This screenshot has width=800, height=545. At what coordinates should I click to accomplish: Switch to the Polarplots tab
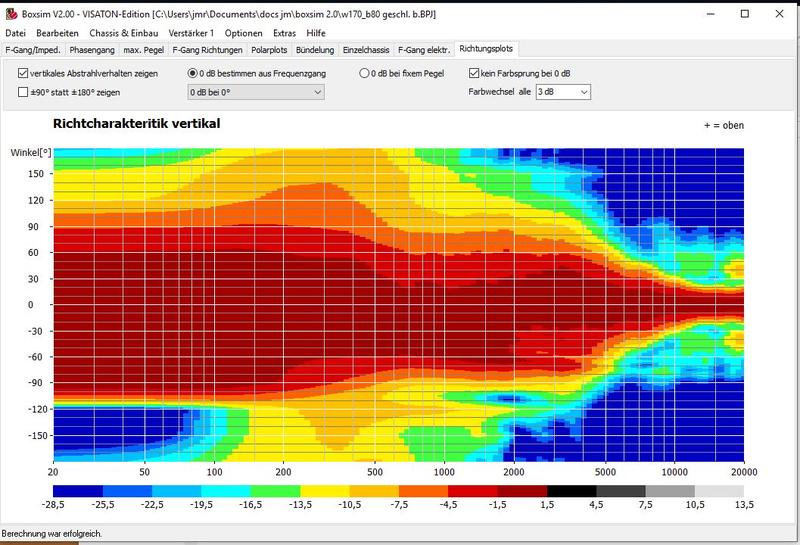270,49
